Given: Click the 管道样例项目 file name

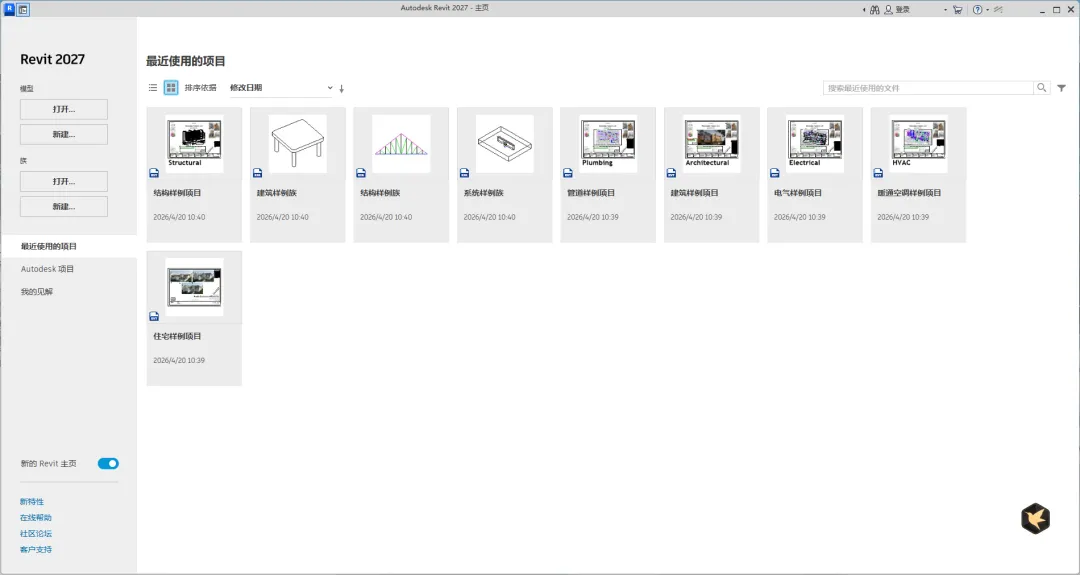Looking at the screenshot, I should pyautogui.click(x=591, y=193).
